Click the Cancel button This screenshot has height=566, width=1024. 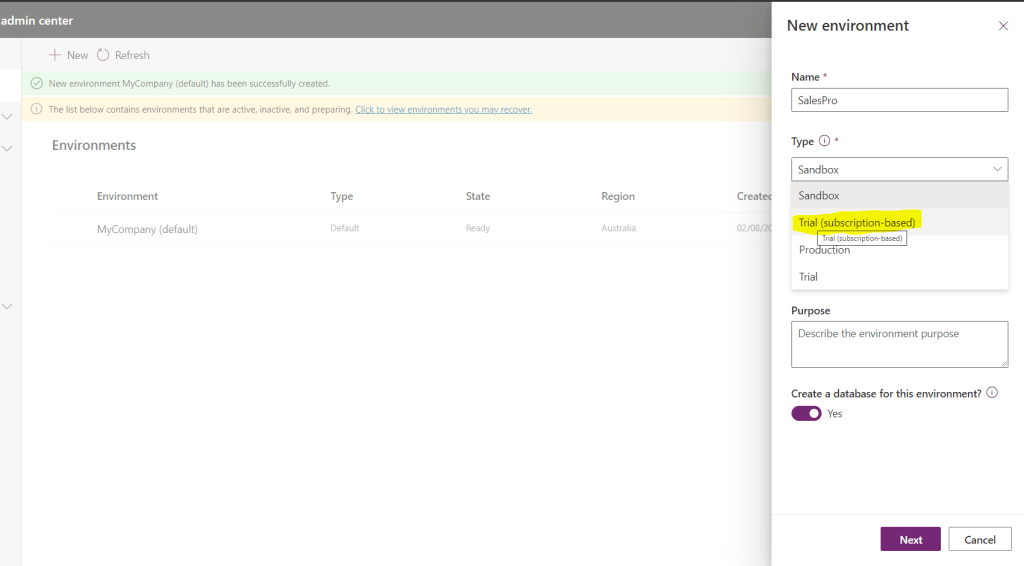click(x=979, y=539)
